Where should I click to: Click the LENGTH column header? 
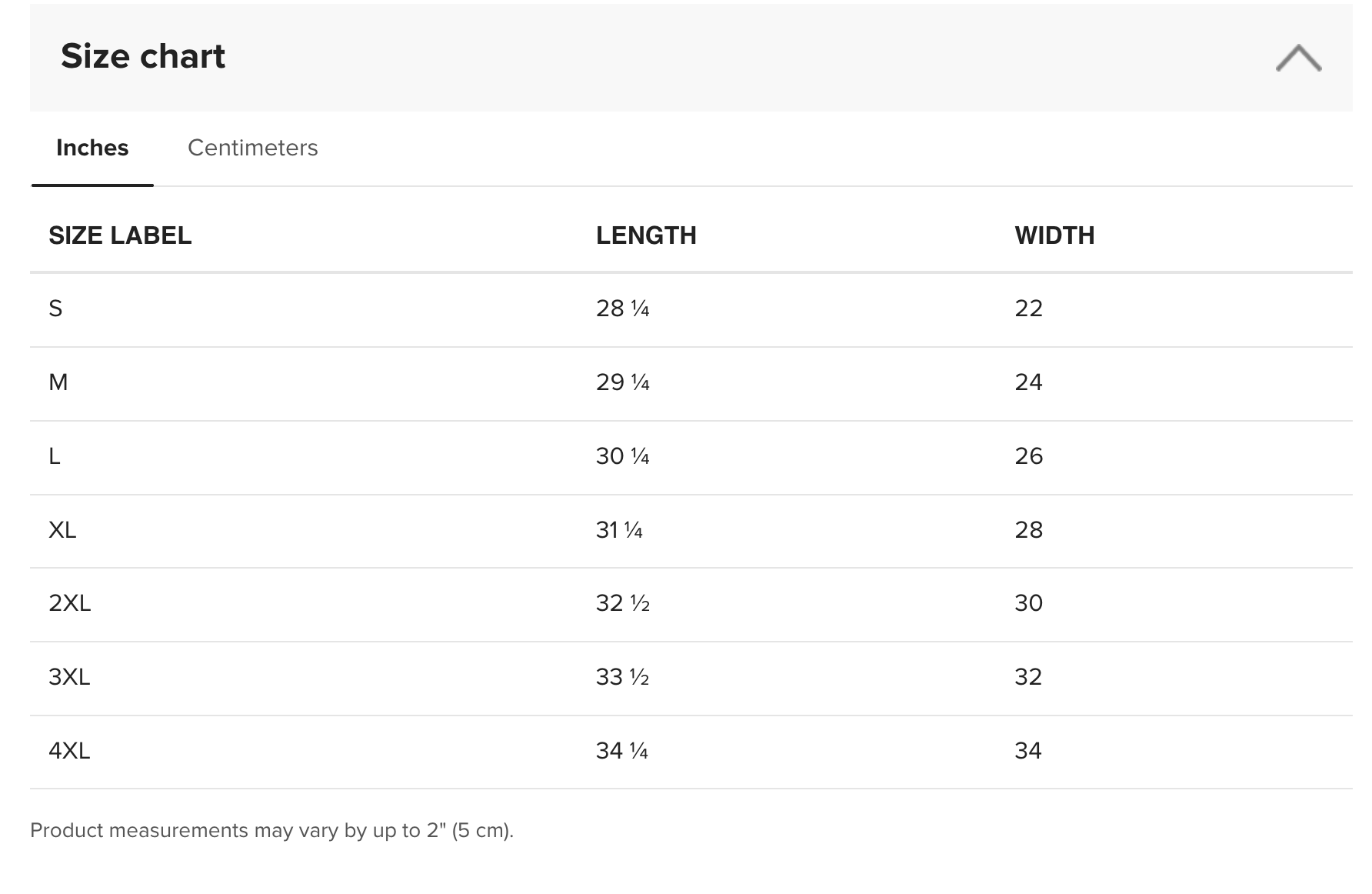pos(646,235)
